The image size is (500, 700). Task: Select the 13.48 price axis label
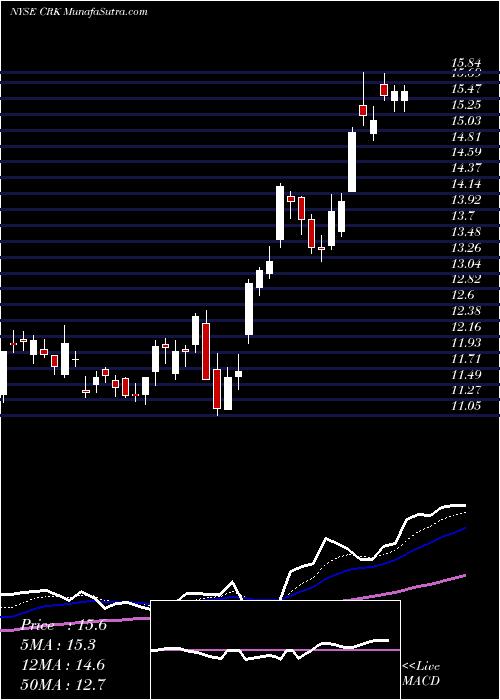(x=465, y=232)
